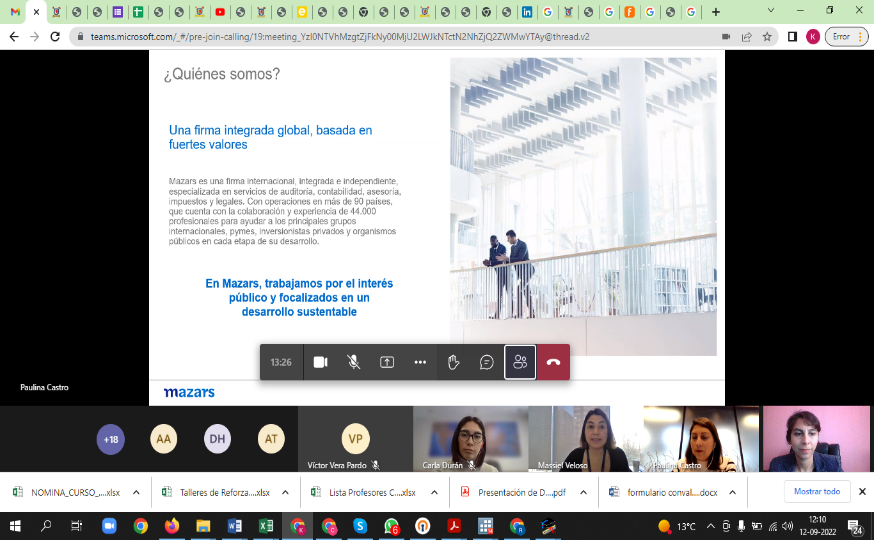Screen dimensions: 874x540
Task: Open Zoom from the taskbar
Action: click(x=109, y=526)
